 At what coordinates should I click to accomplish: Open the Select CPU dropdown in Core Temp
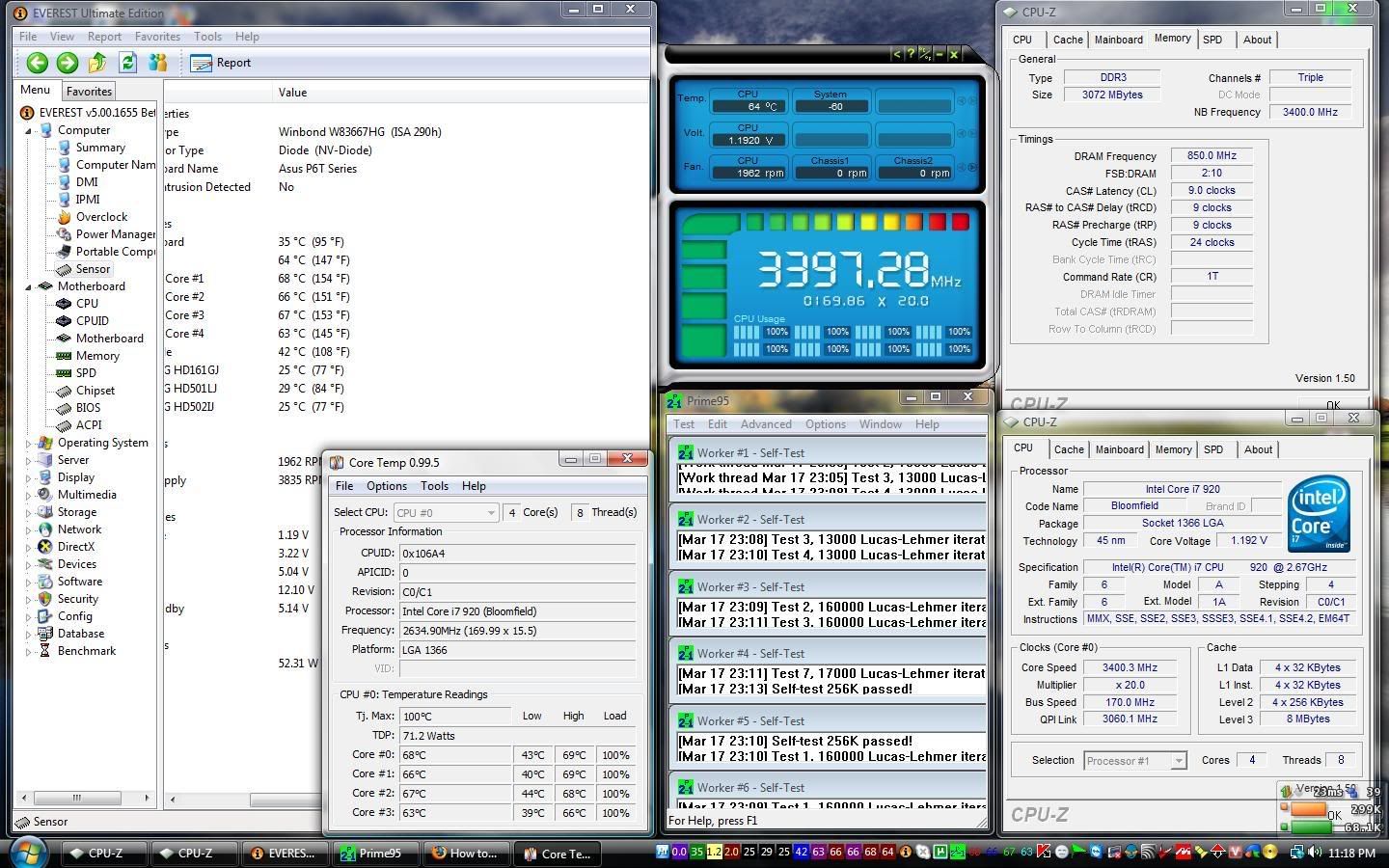point(445,512)
